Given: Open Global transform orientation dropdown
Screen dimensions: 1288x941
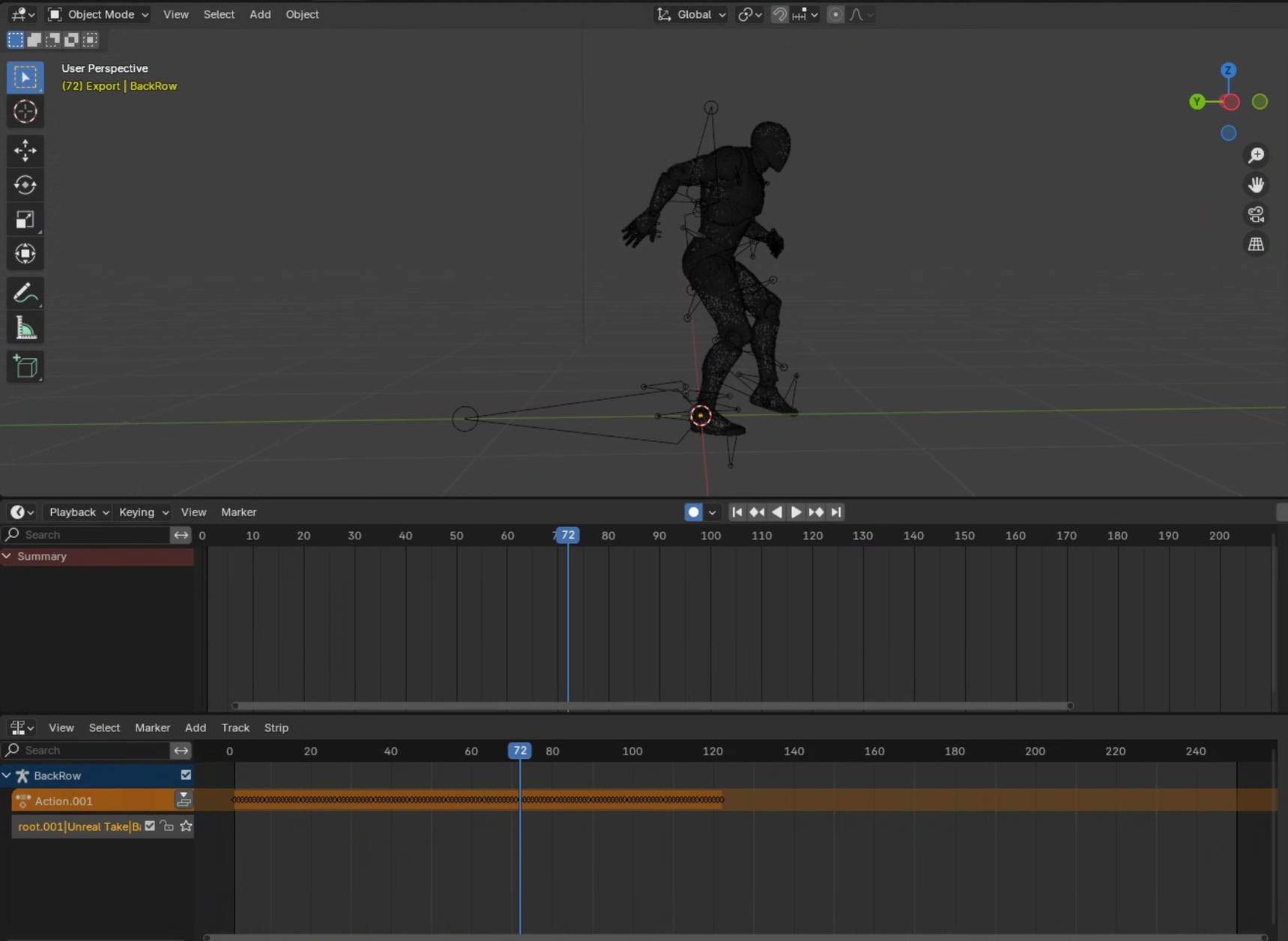Looking at the screenshot, I should pos(692,14).
